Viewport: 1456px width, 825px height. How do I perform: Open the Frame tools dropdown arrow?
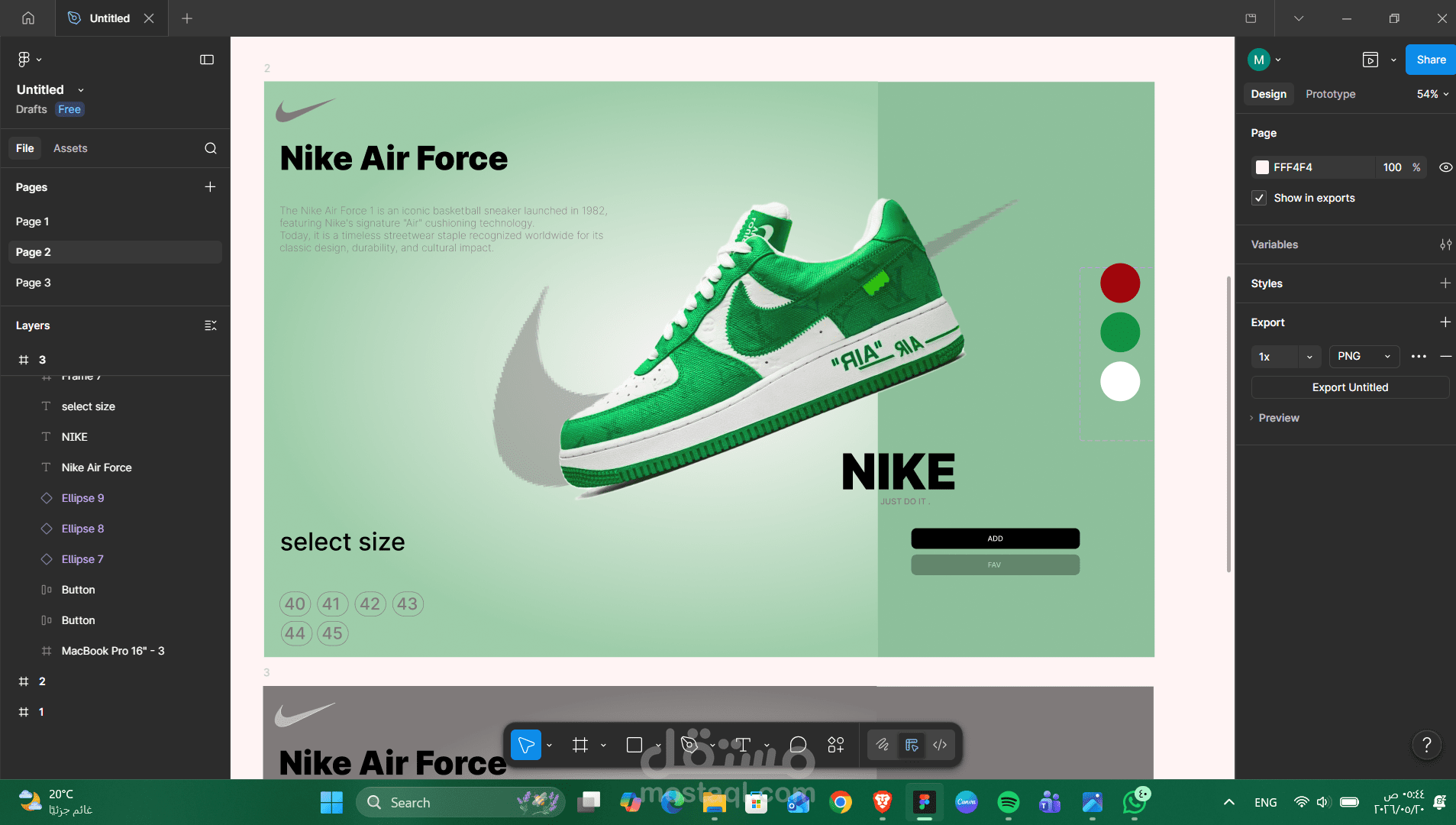coord(603,745)
